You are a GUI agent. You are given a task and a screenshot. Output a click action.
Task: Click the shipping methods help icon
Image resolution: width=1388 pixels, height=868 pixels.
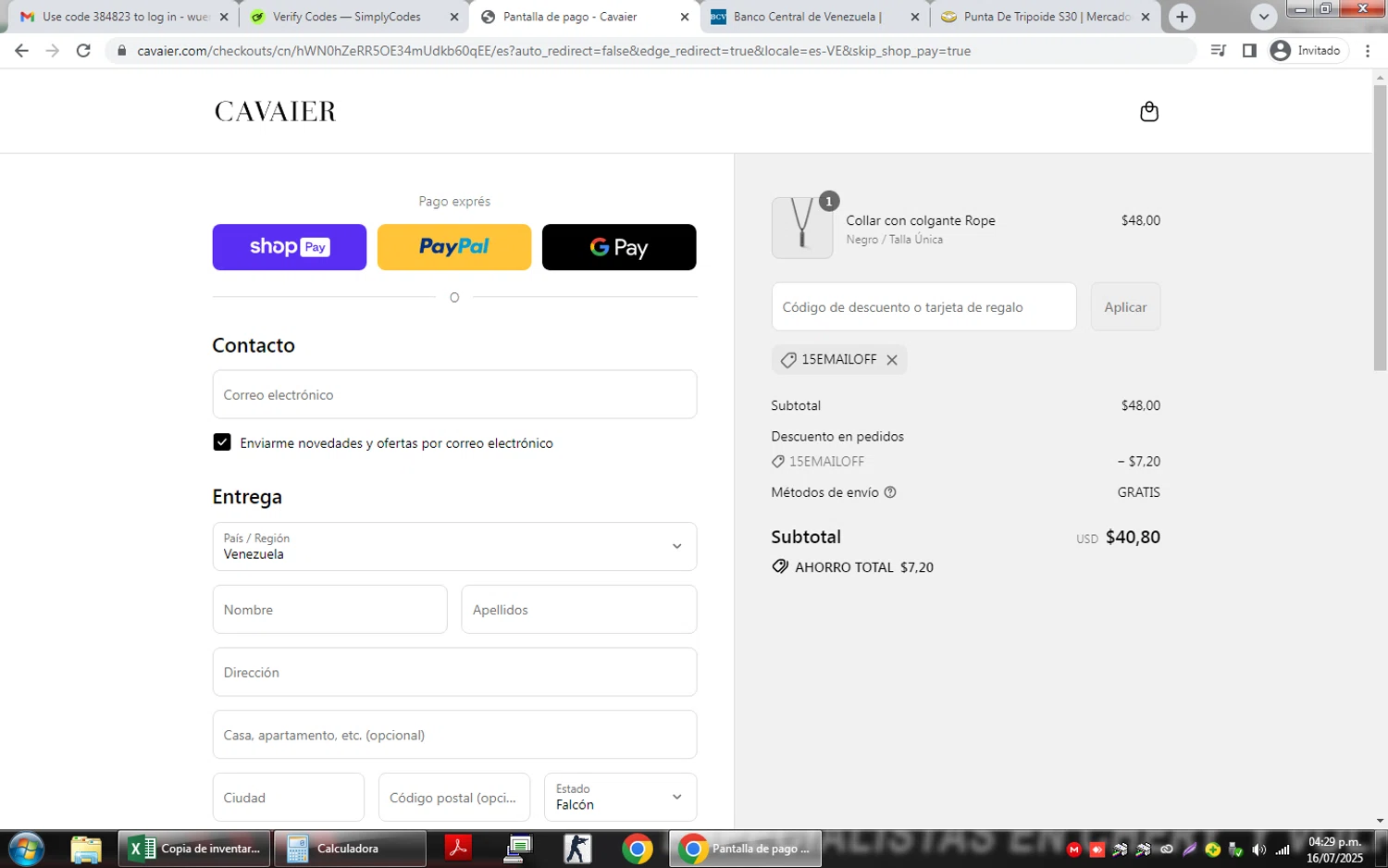coord(890,492)
